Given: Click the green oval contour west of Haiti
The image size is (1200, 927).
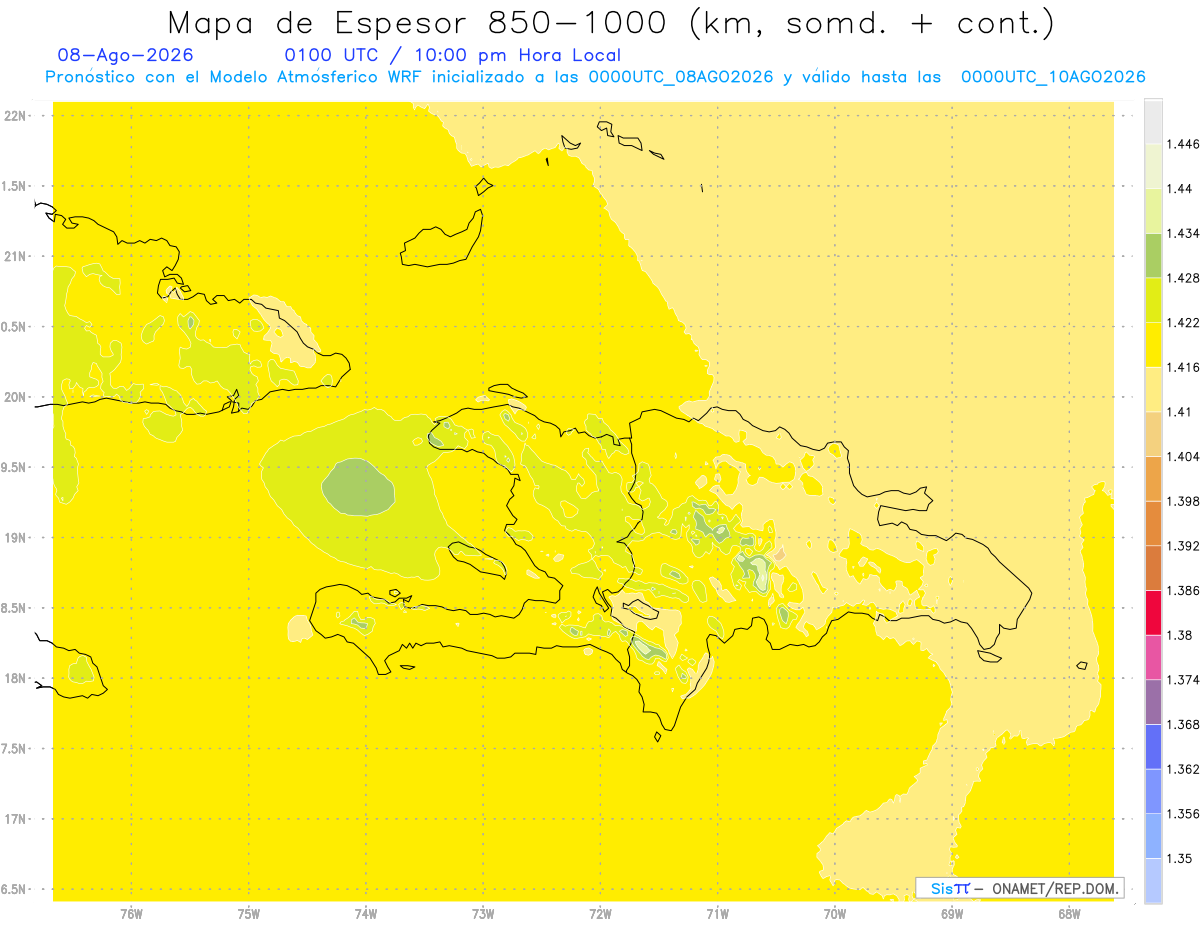Looking at the screenshot, I should point(359,488).
